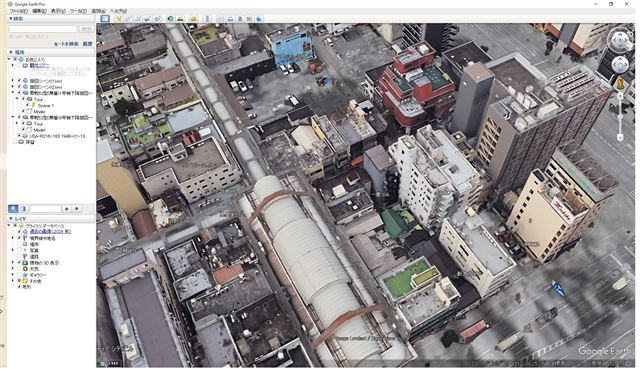This screenshot has width=640, height=371.
Task: Expand the 観光ツアー folder arrow
Action: [13, 65]
